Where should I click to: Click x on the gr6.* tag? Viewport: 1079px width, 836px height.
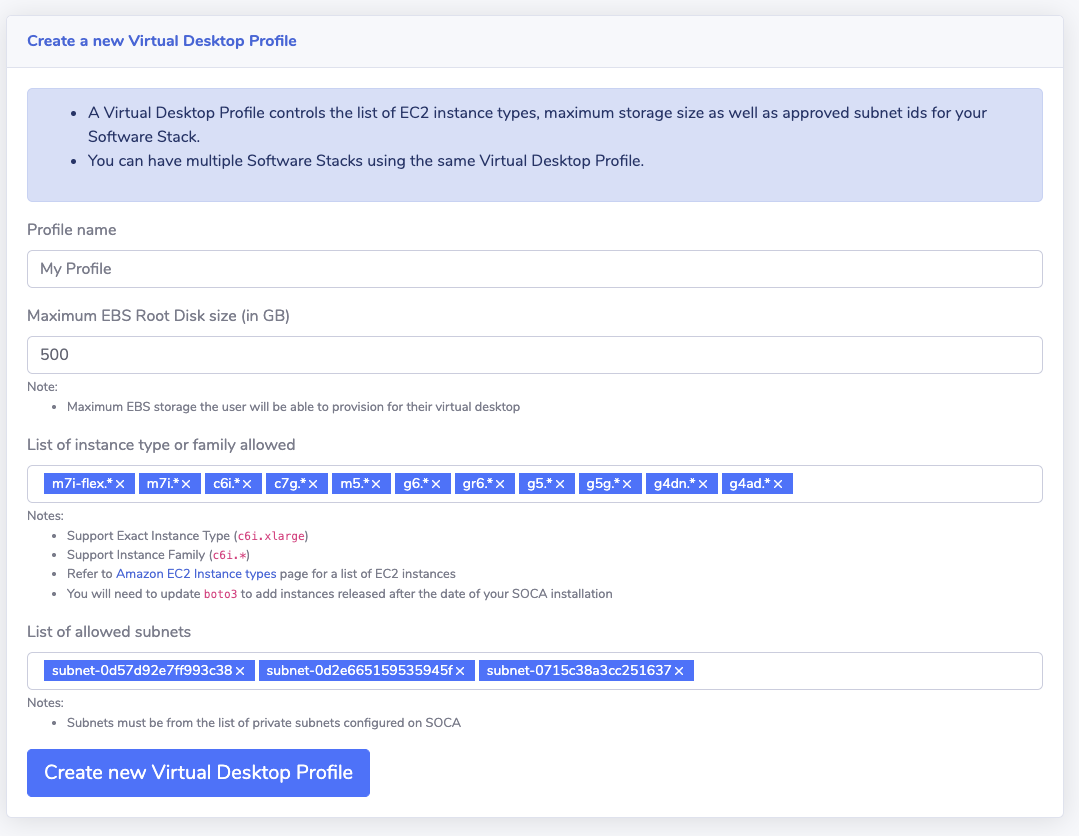click(x=500, y=484)
